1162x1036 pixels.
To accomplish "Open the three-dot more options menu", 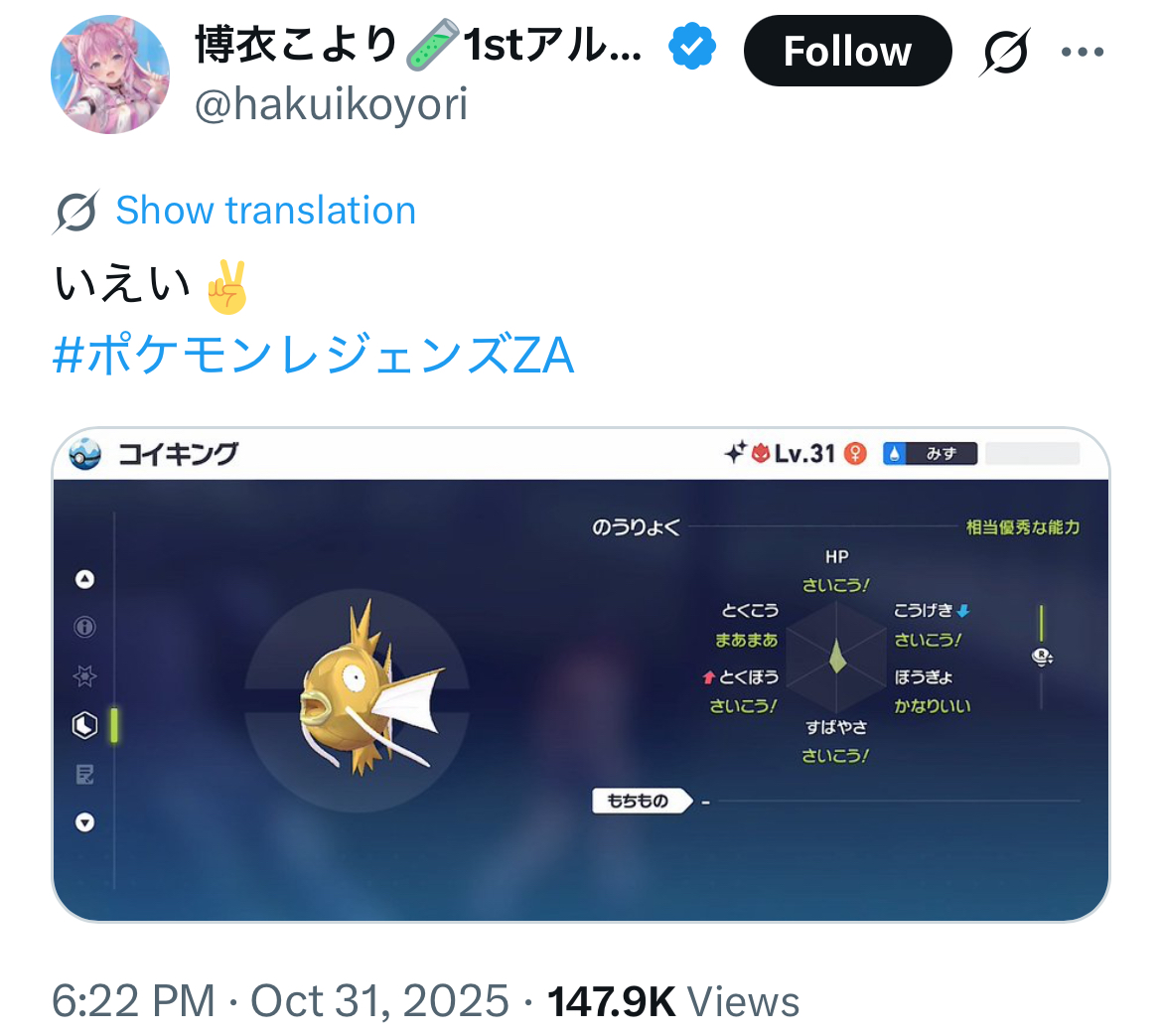I will coord(1082,51).
